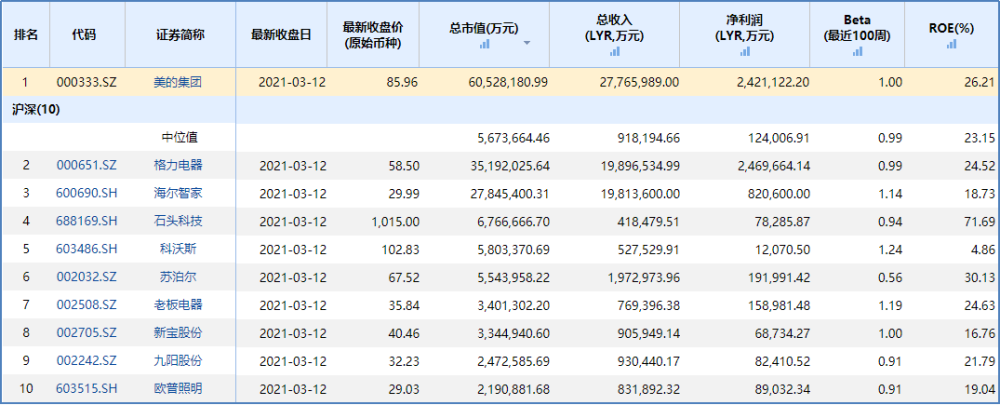The width and height of the screenshot is (1000, 405).
Task: Open stock code 603515.SH
Action: (87, 389)
